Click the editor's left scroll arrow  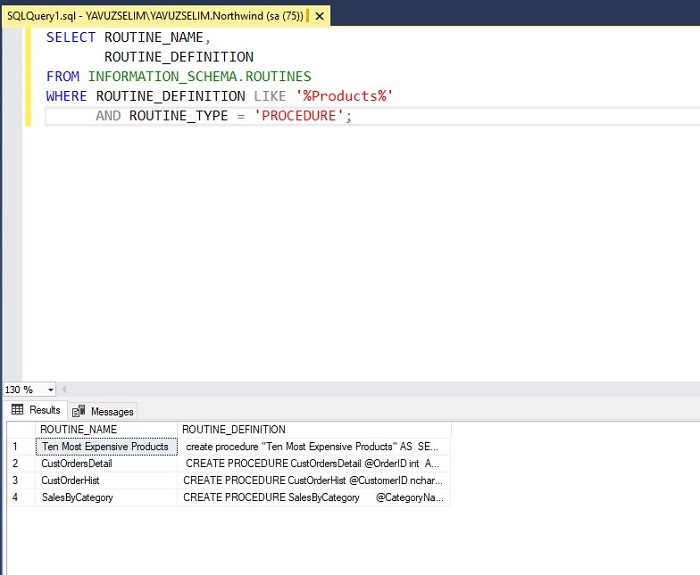[x=64, y=390]
